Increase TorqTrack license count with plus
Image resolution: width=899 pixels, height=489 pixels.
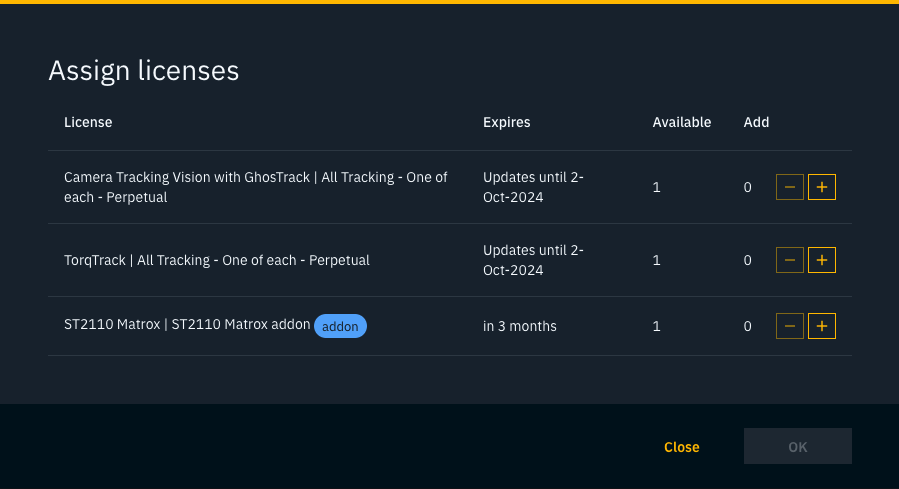[822, 260]
